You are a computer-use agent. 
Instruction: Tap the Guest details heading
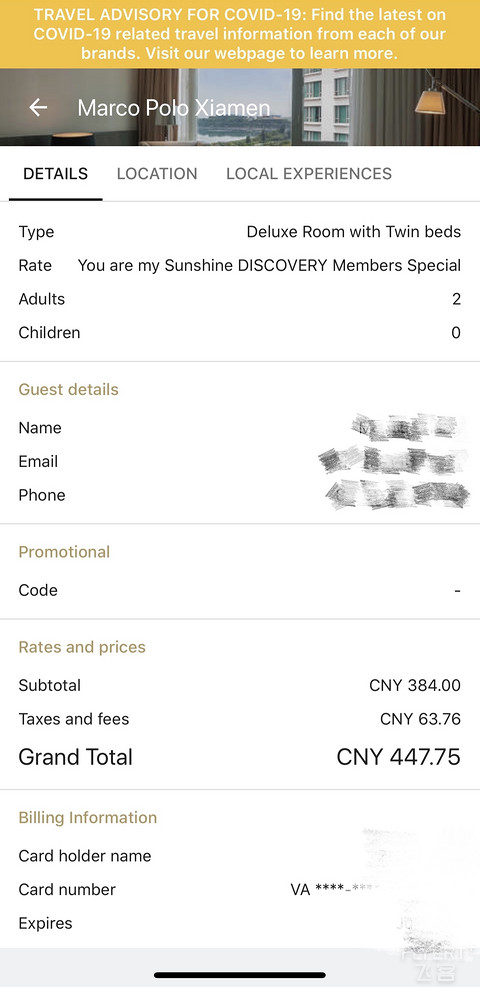(69, 390)
